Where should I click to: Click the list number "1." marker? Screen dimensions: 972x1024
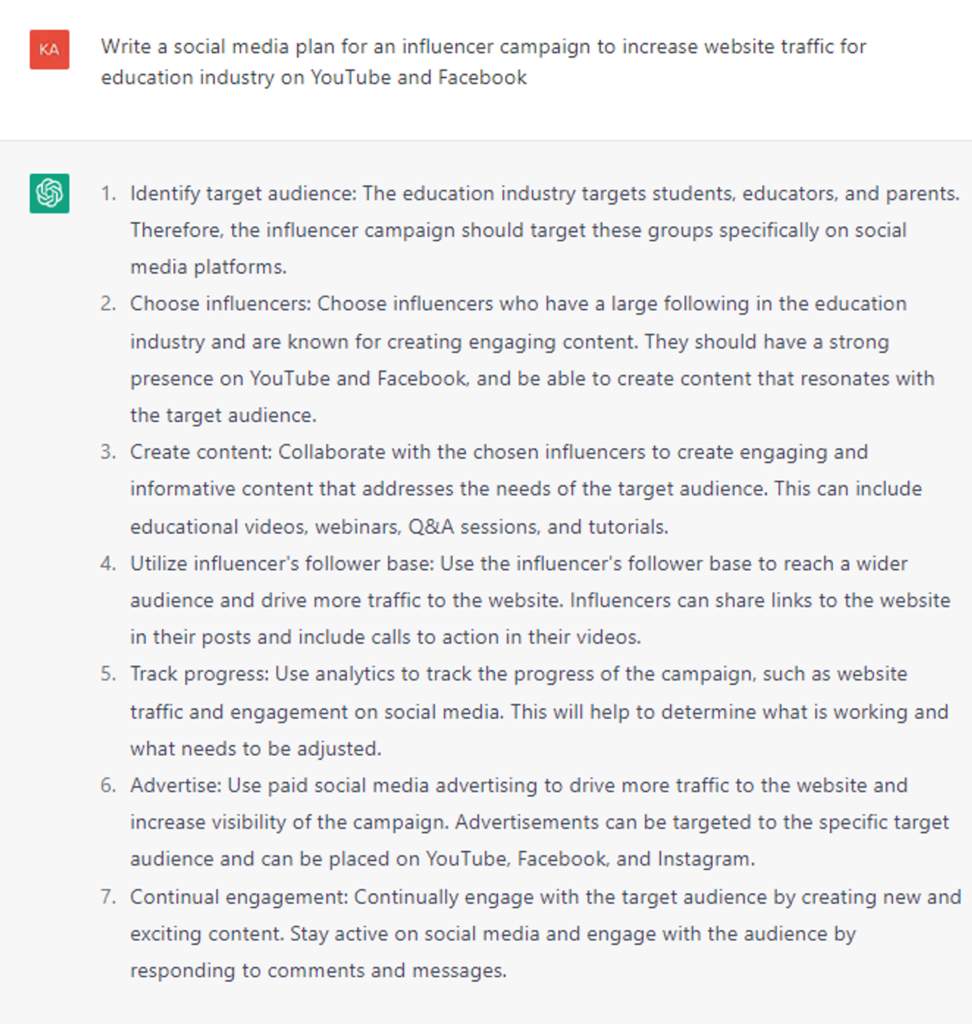(x=108, y=193)
